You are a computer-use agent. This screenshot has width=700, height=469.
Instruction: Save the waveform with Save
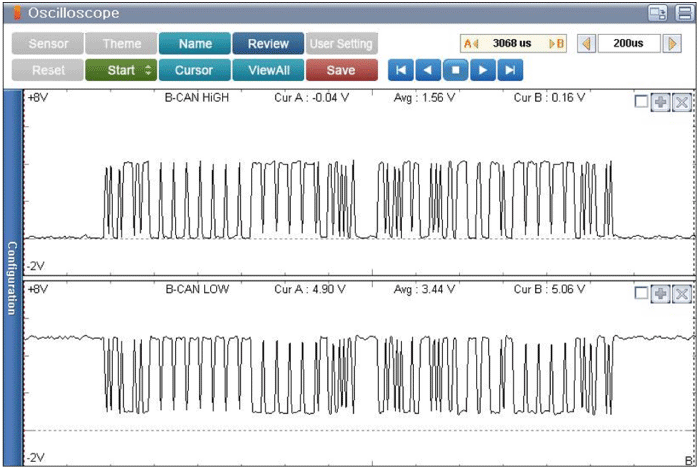click(342, 70)
